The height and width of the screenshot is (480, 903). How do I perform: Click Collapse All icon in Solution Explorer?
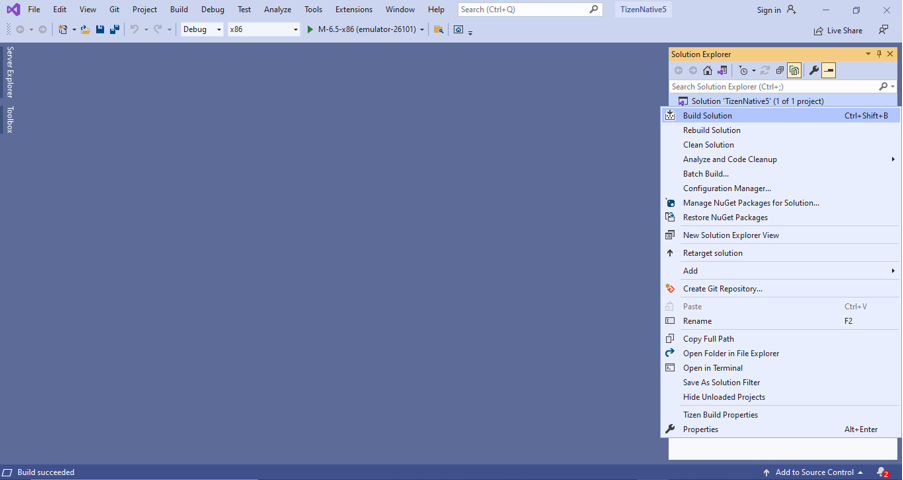pos(780,71)
